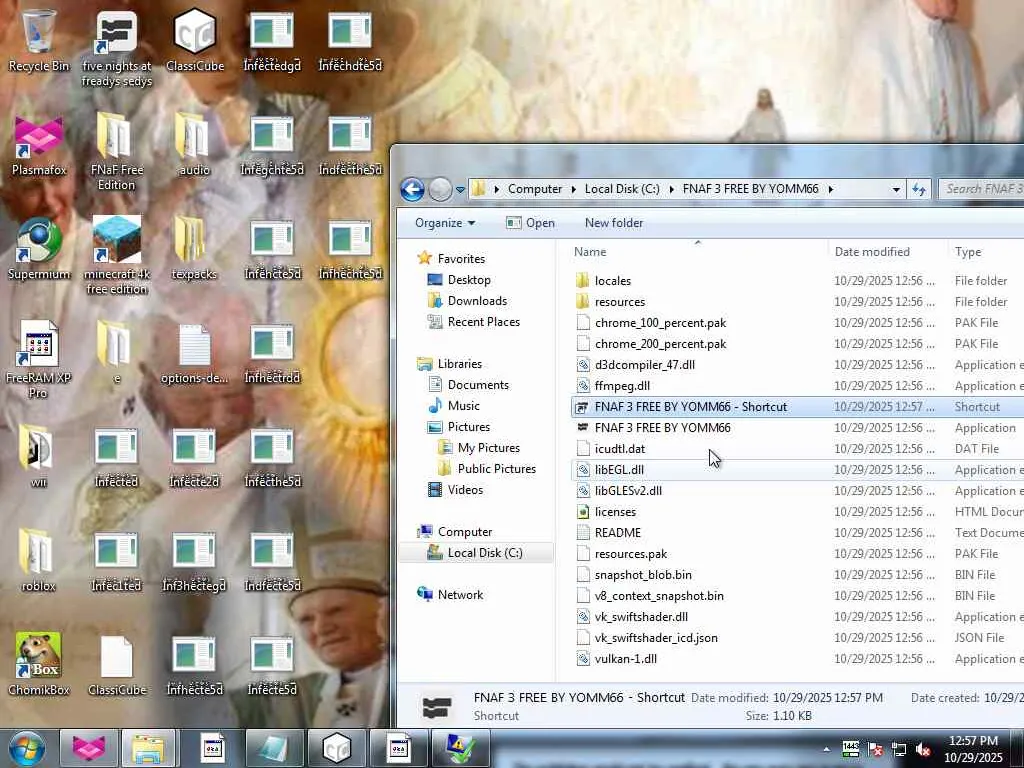This screenshot has width=1024, height=768.
Task: Select the audio folder on desktop
Action: 194,144
